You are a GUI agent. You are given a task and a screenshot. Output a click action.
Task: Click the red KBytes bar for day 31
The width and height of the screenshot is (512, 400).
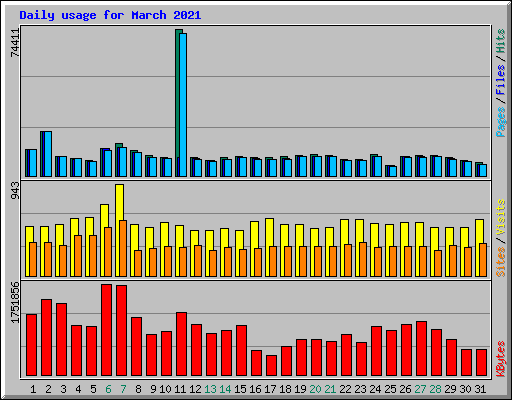pyautogui.click(x=481, y=363)
